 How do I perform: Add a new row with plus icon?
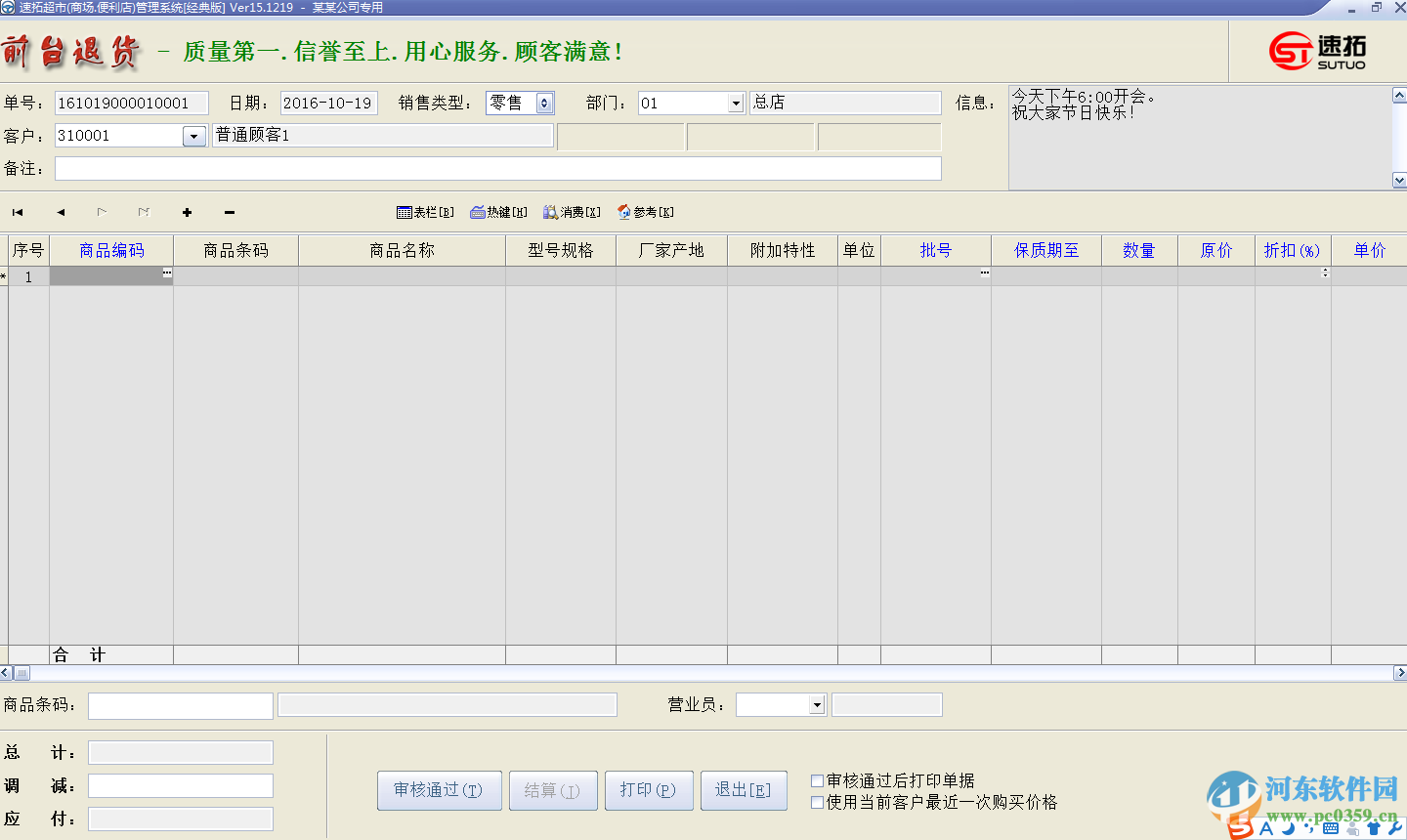pyautogui.click(x=187, y=212)
